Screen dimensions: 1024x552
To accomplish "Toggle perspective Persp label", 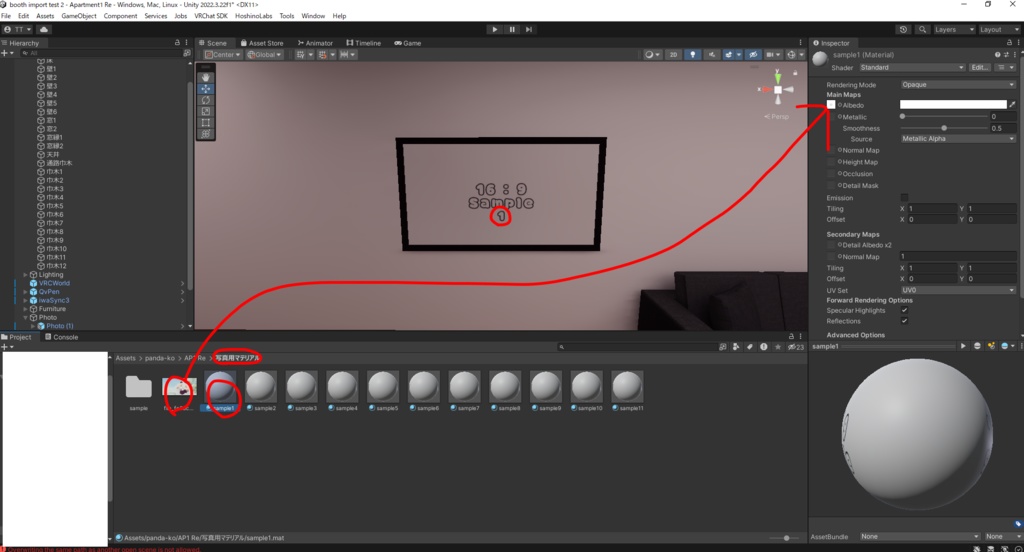I will click(776, 116).
